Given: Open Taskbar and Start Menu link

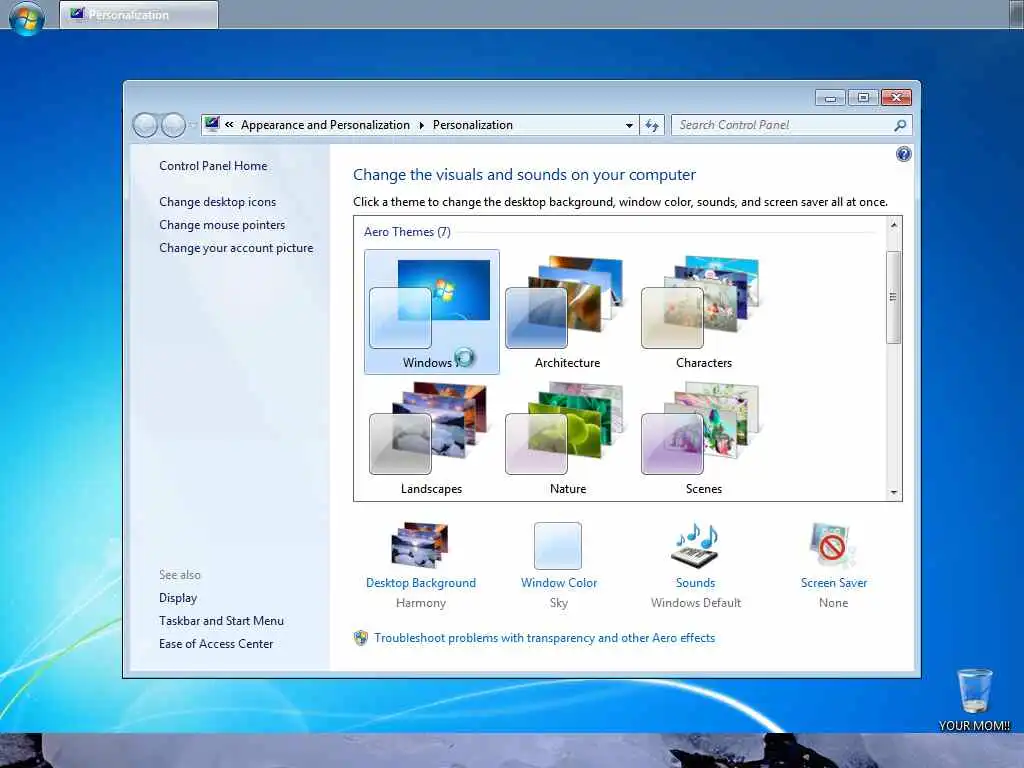Looking at the screenshot, I should click(221, 620).
